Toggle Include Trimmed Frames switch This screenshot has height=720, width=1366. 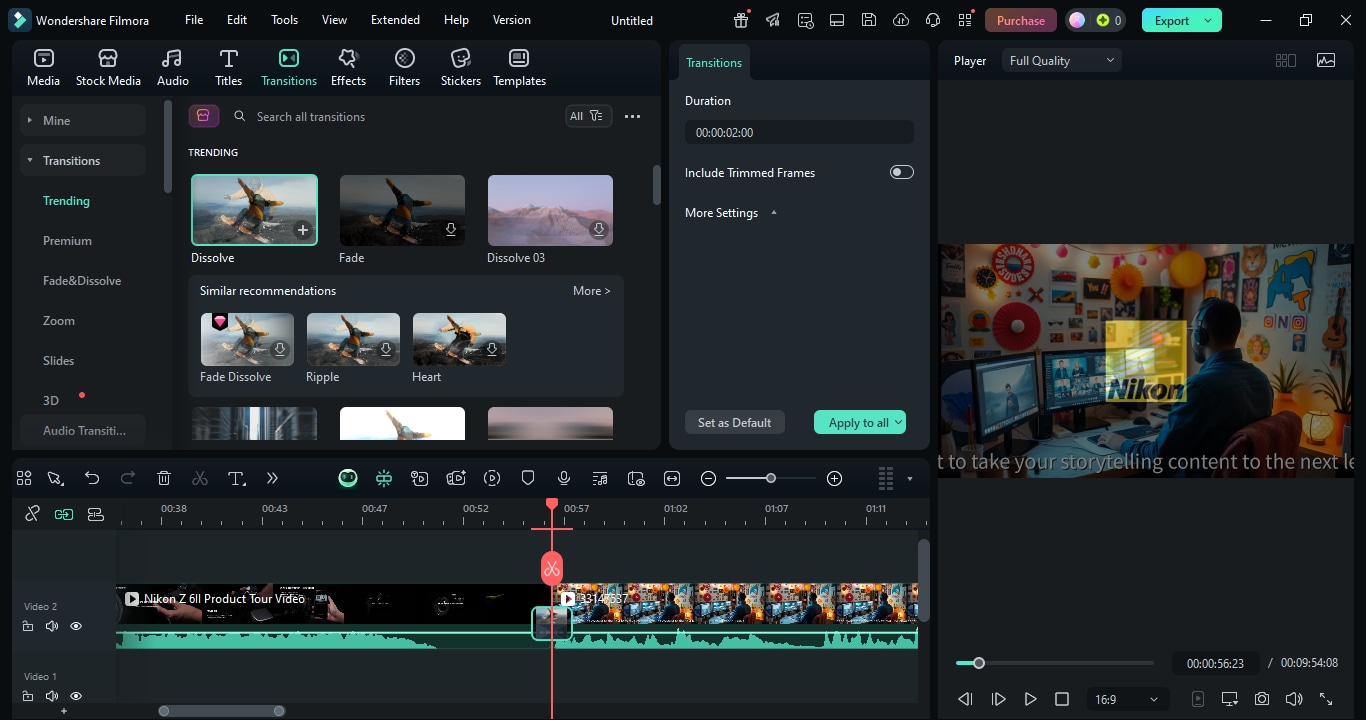pos(901,172)
